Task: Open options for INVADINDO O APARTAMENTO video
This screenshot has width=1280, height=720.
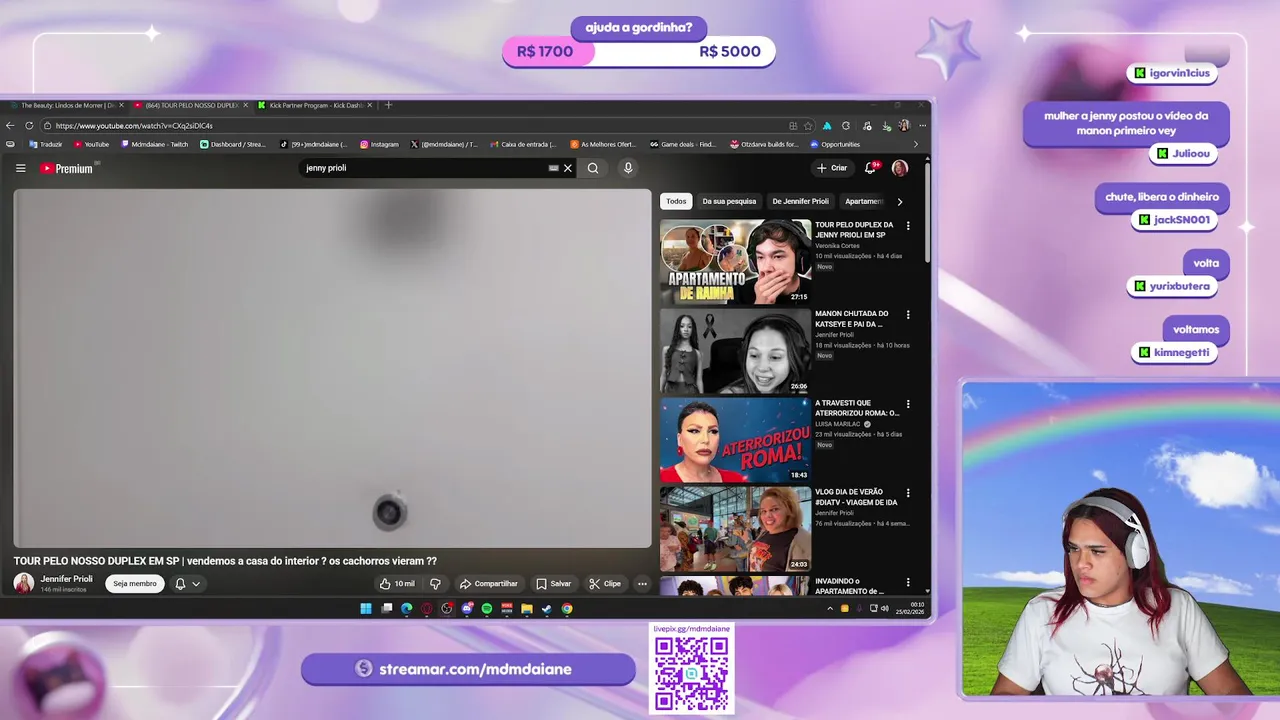Action: pos(908,582)
